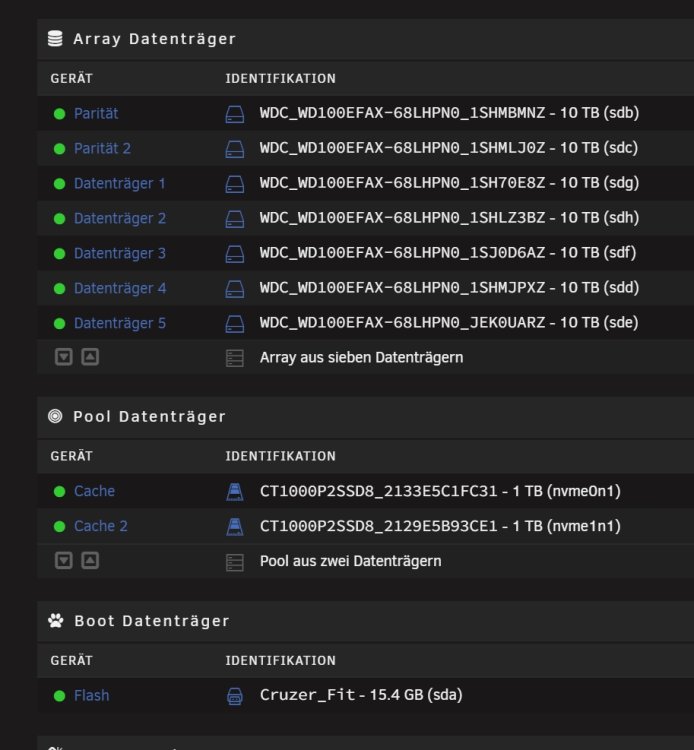Open the Datenträger 1 device link
The width and height of the screenshot is (694, 750).
pyautogui.click(x=120, y=184)
